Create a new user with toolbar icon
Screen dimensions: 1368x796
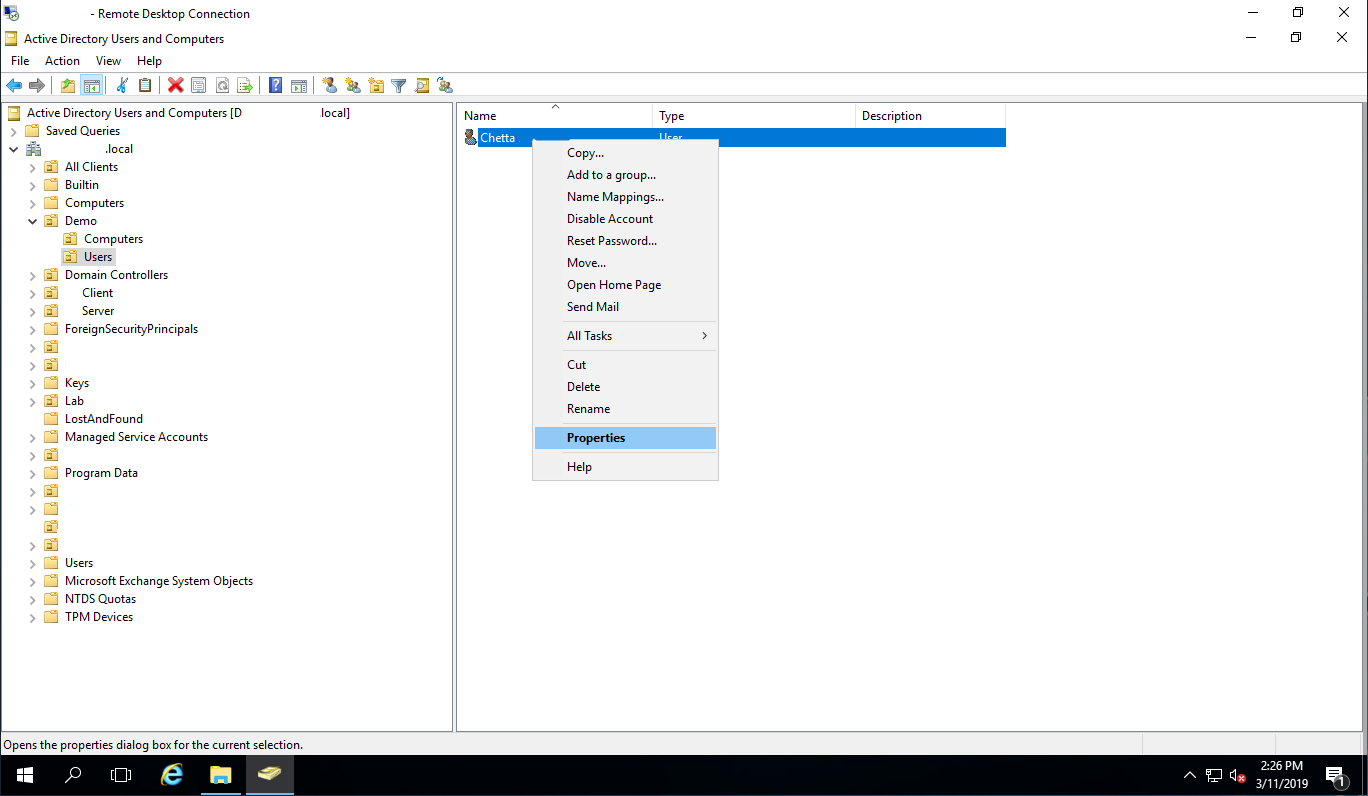329,86
